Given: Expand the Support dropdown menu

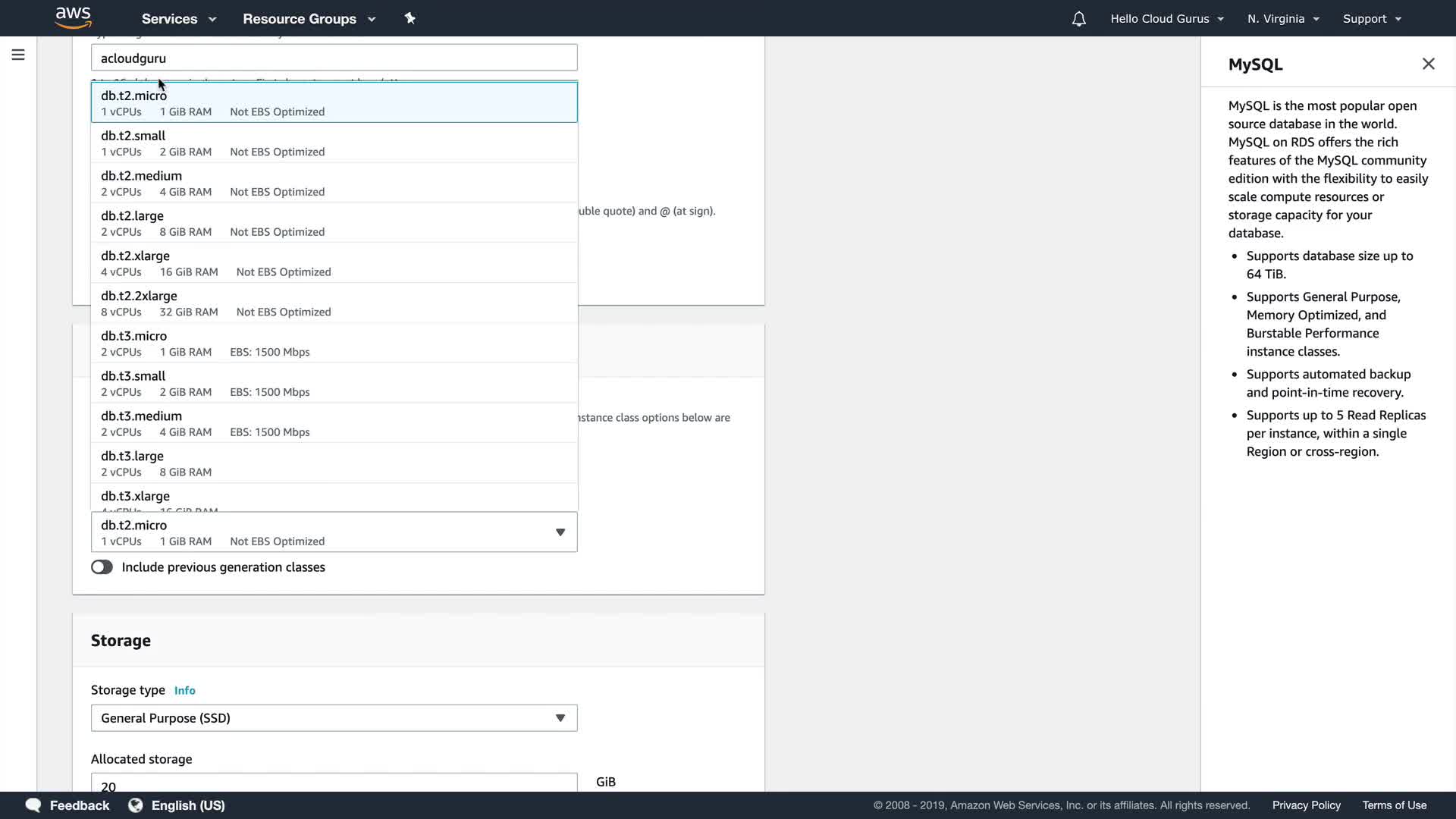Looking at the screenshot, I should pos(1371,19).
